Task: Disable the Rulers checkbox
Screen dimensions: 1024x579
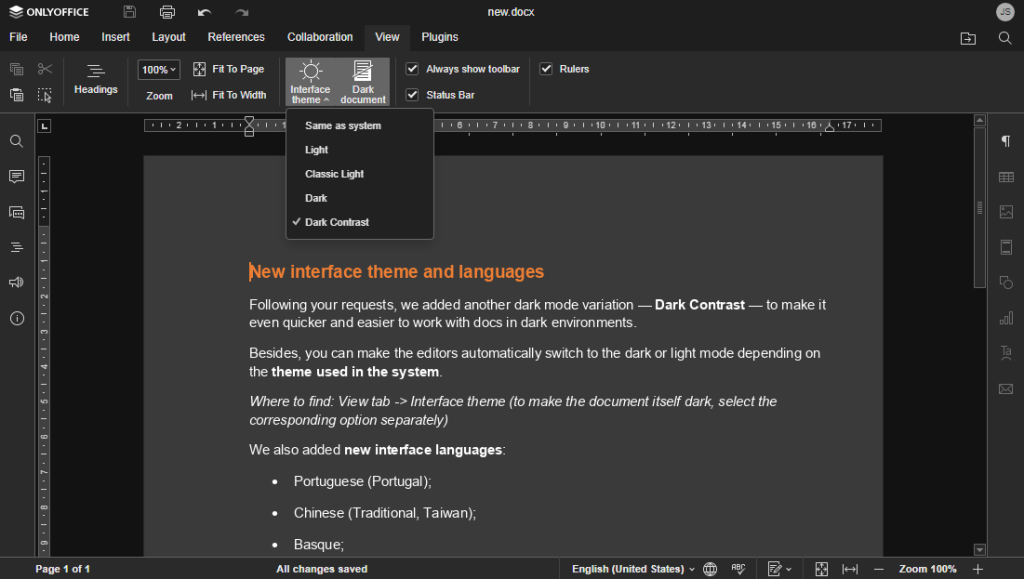Action: (546, 68)
